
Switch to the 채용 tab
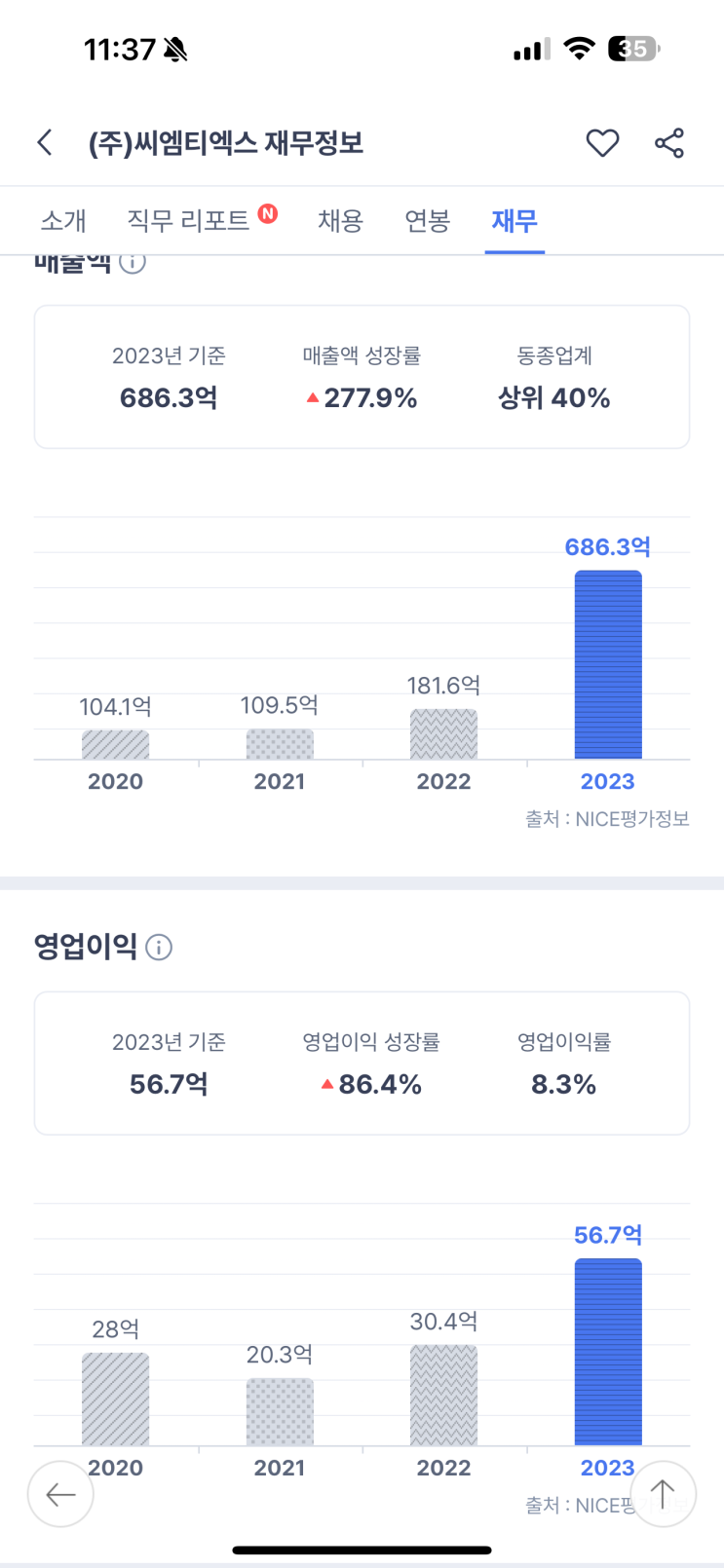coord(340,221)
